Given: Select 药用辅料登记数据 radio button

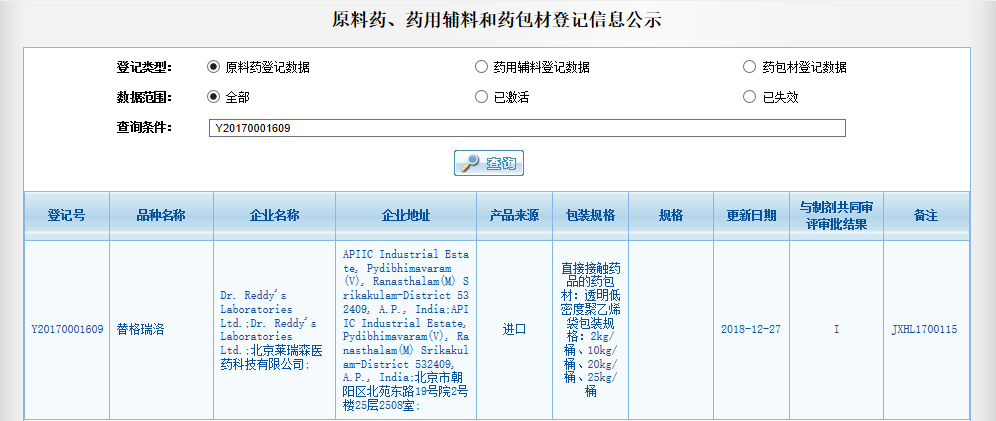Looking at the screenshot, I should point(481,67).
